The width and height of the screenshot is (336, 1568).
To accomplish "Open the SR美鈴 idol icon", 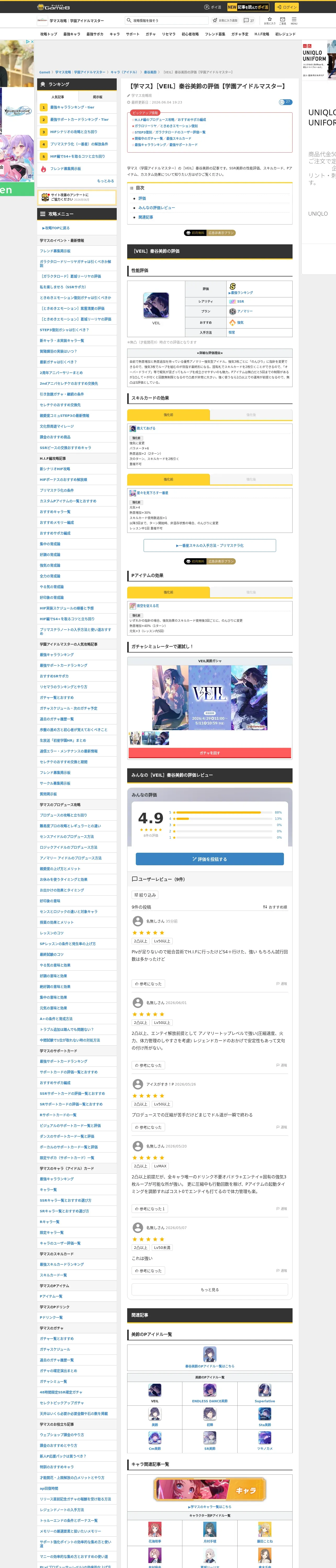I will coord(210,1438).
